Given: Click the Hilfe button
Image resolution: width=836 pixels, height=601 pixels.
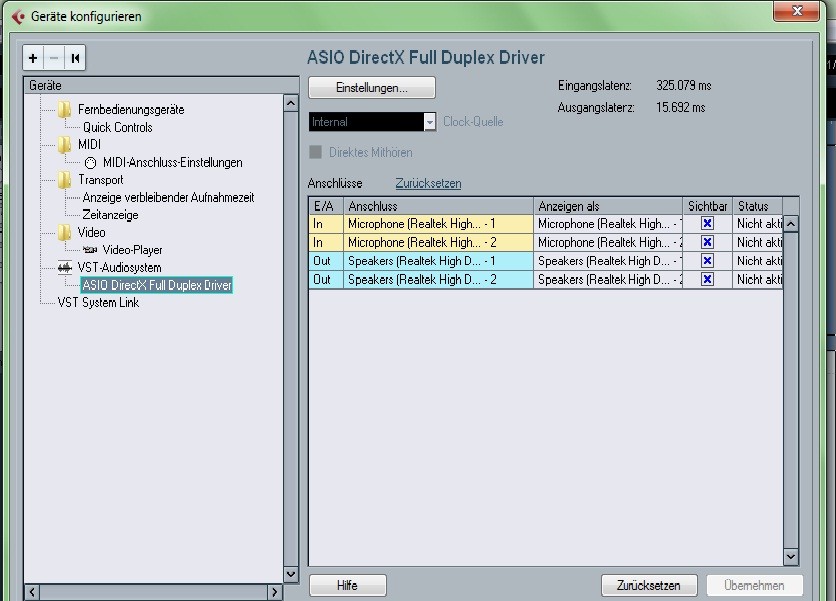Looking at the screenshot, I should pyautogui.click(x=348, y=586).
